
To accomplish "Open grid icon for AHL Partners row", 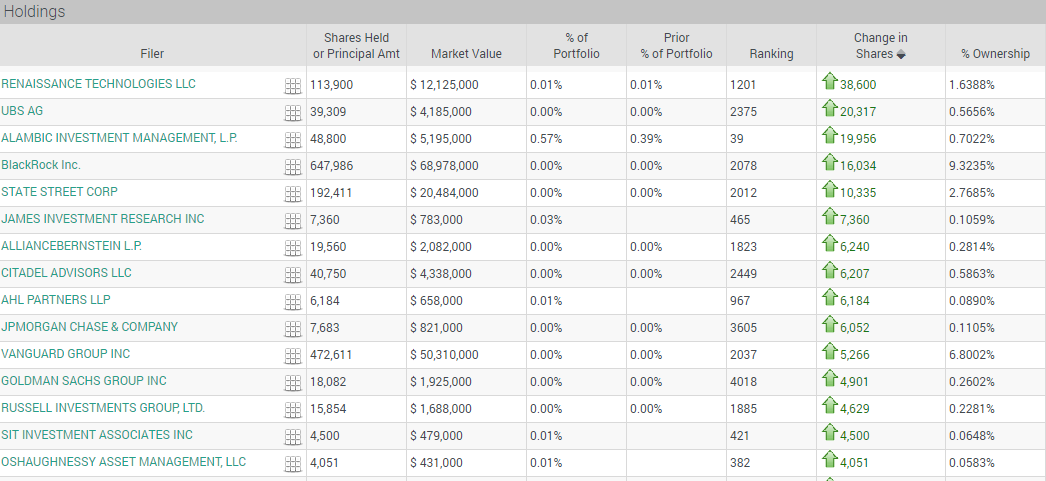I will [x=292, y=302].
